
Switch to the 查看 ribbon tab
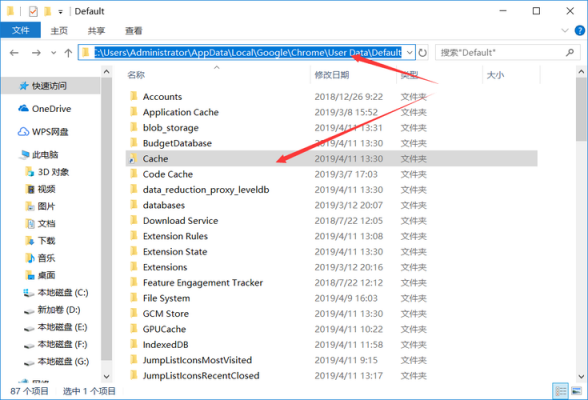point(134,31)
